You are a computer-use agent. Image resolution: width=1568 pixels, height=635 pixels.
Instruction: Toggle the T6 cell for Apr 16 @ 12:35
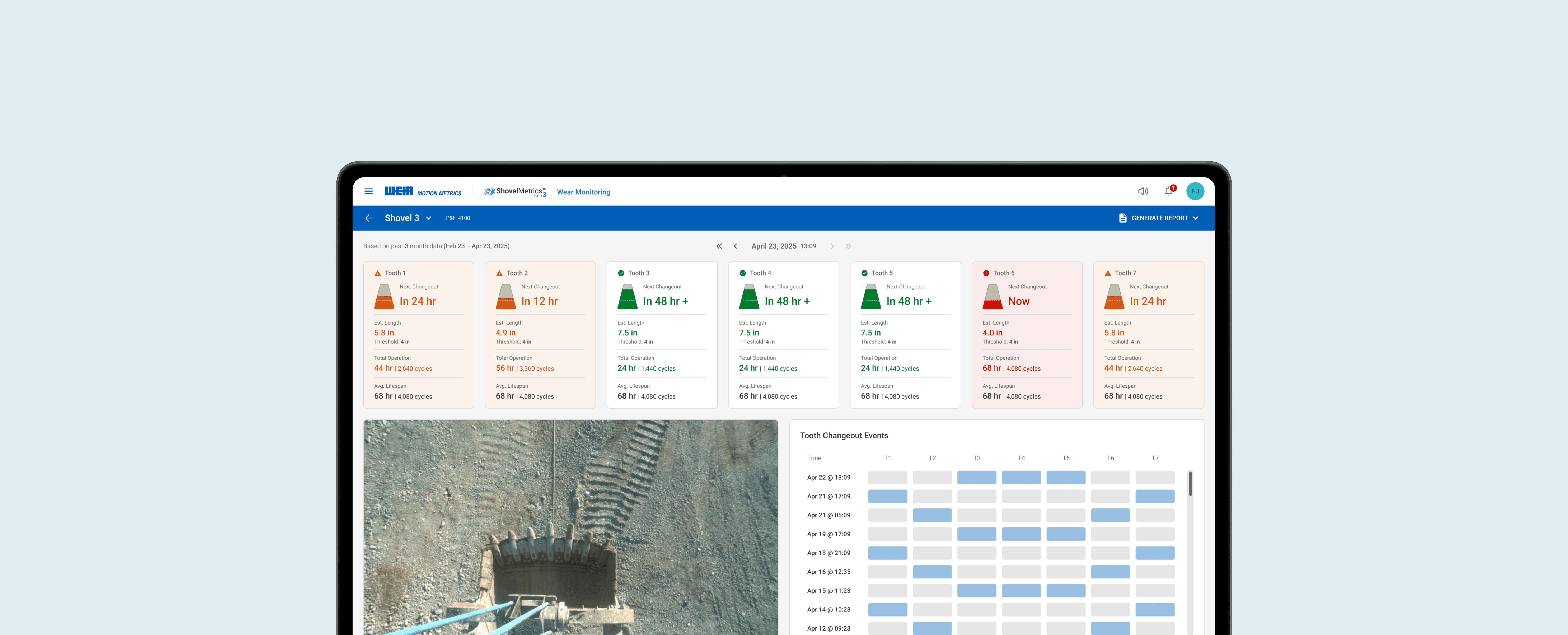pos(1110,572)
